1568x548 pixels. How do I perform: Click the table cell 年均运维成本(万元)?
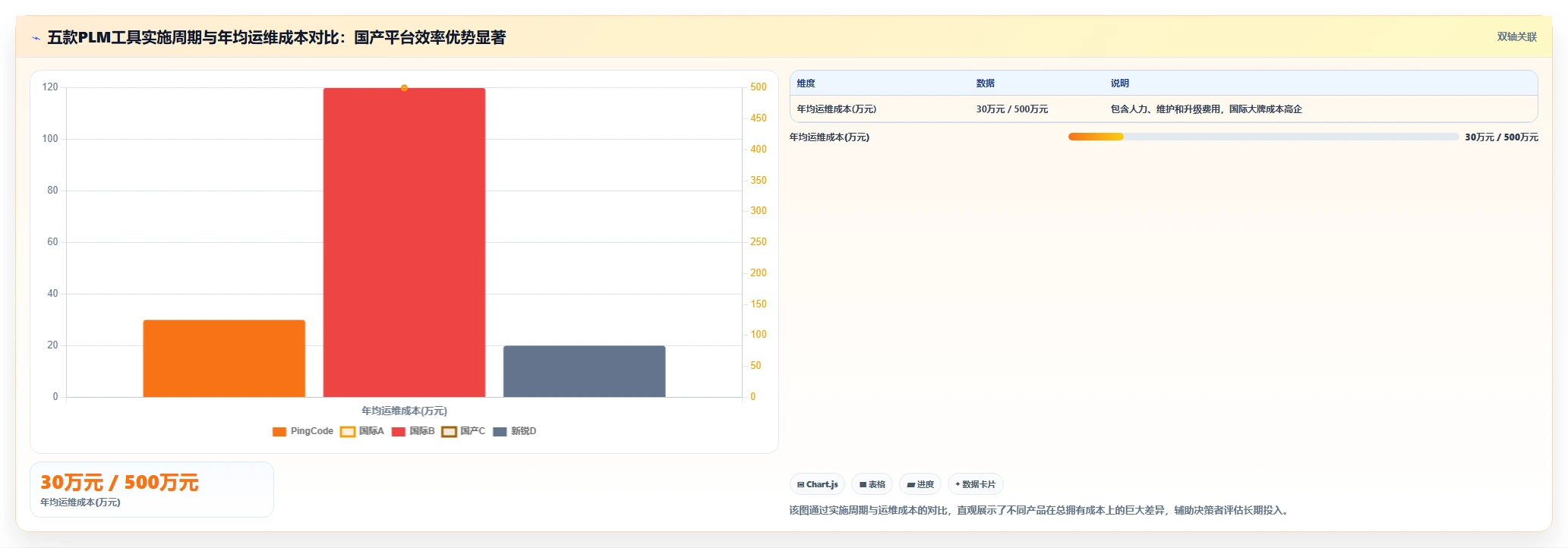click(x=836, y=109)
